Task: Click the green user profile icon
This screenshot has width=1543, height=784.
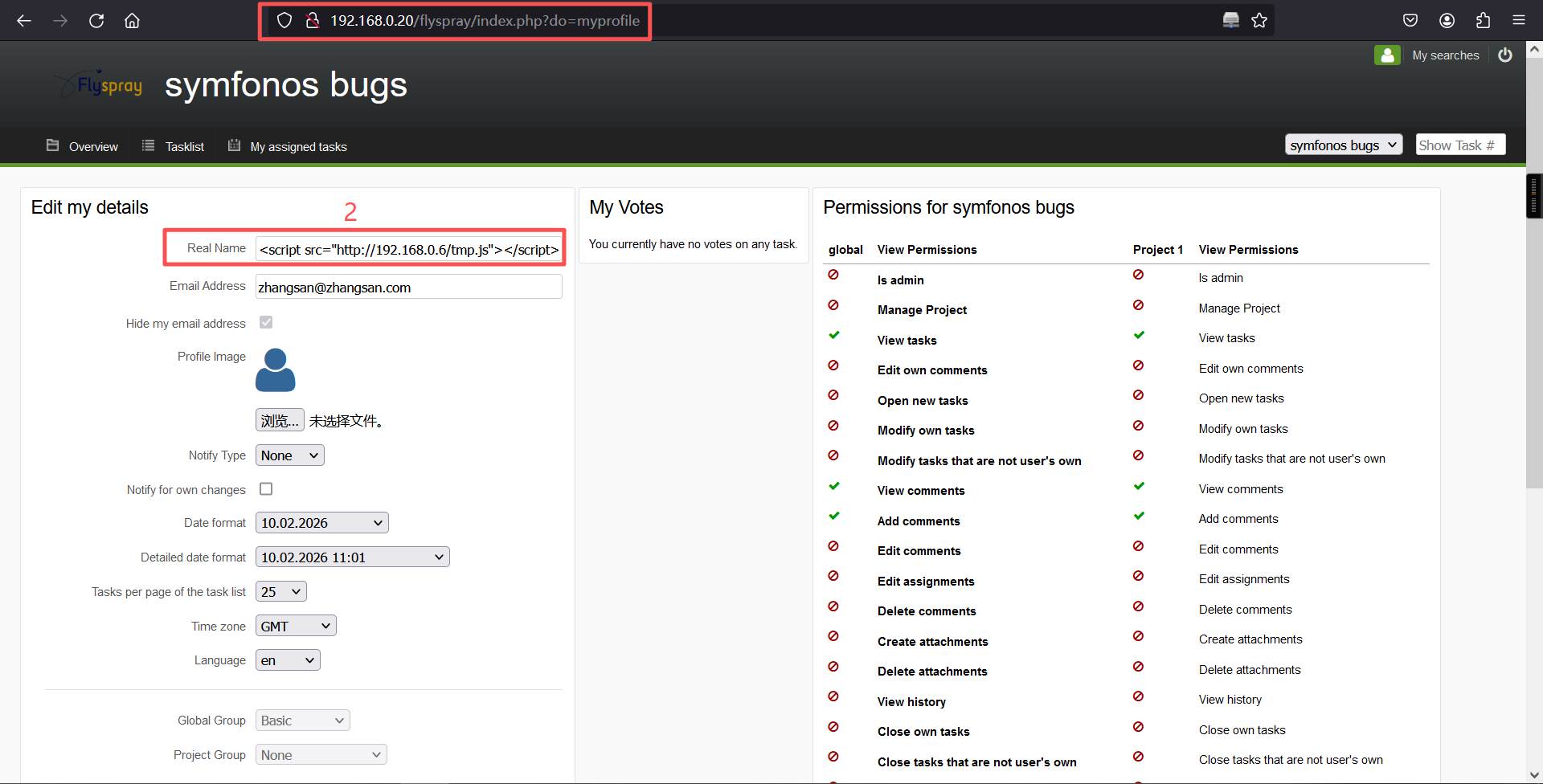Action: (x=1387, y=55)
